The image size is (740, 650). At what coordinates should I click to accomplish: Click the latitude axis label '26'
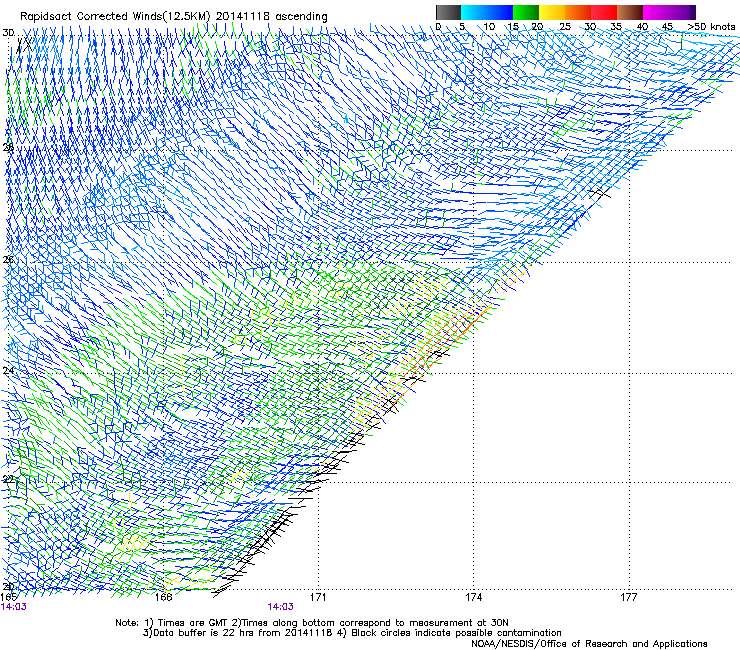pyautogui.click(x=8, y=260)
